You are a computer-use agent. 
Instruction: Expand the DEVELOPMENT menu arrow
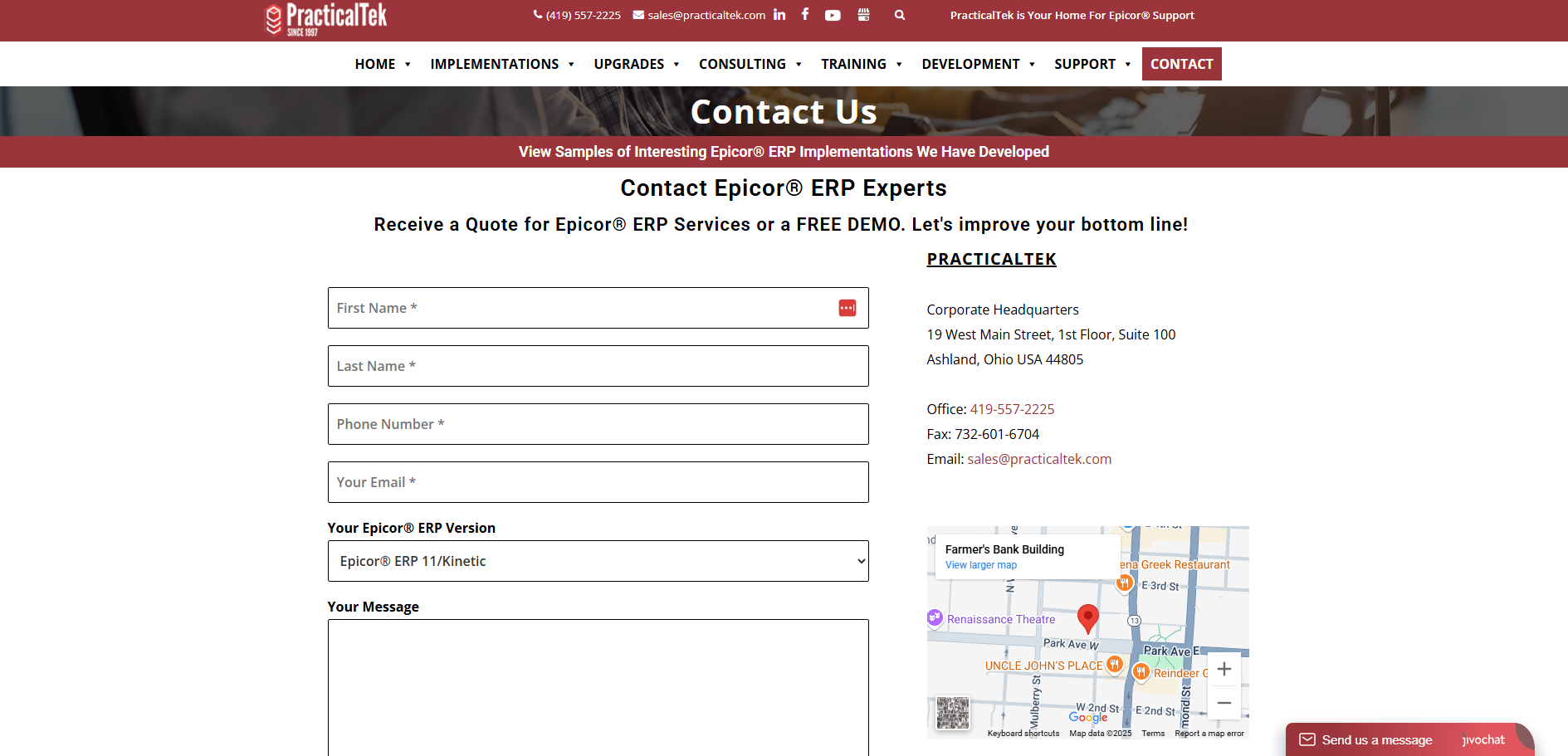pos(1032,64)
